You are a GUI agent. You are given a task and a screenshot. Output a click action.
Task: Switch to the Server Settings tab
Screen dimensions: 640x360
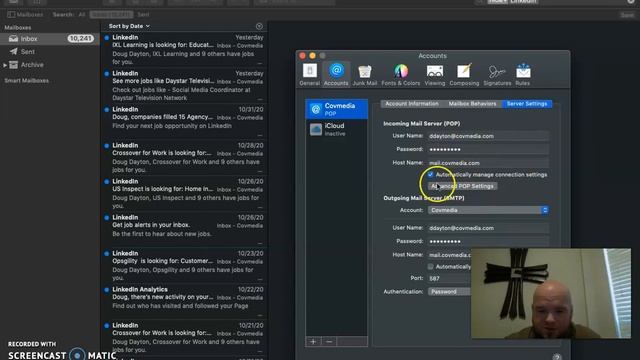point(527,104)
